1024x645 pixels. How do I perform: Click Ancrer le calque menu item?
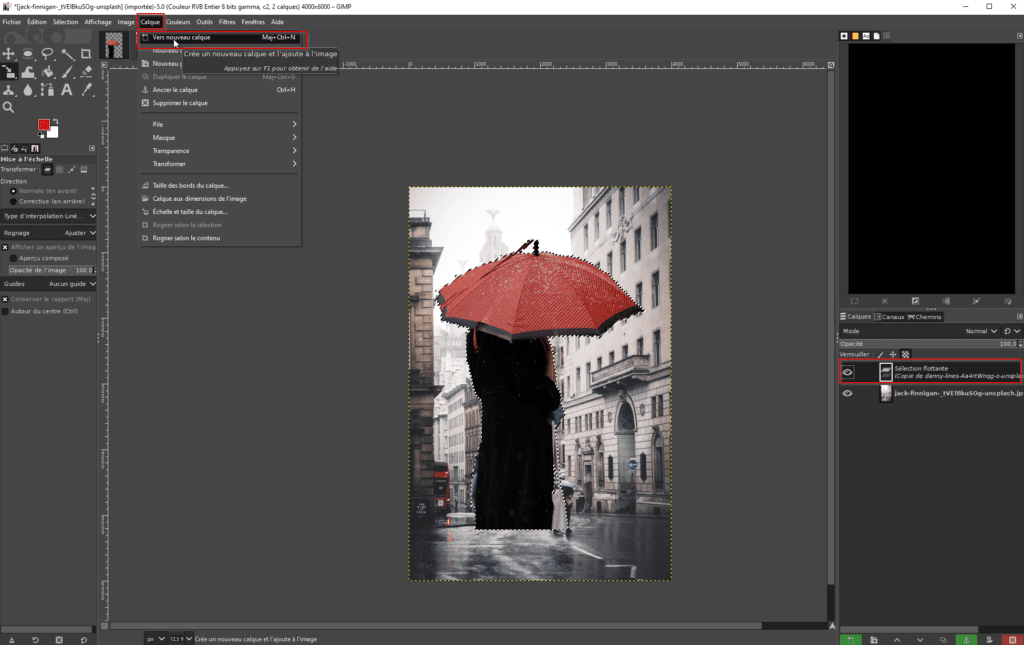click(x=175, y=90)
